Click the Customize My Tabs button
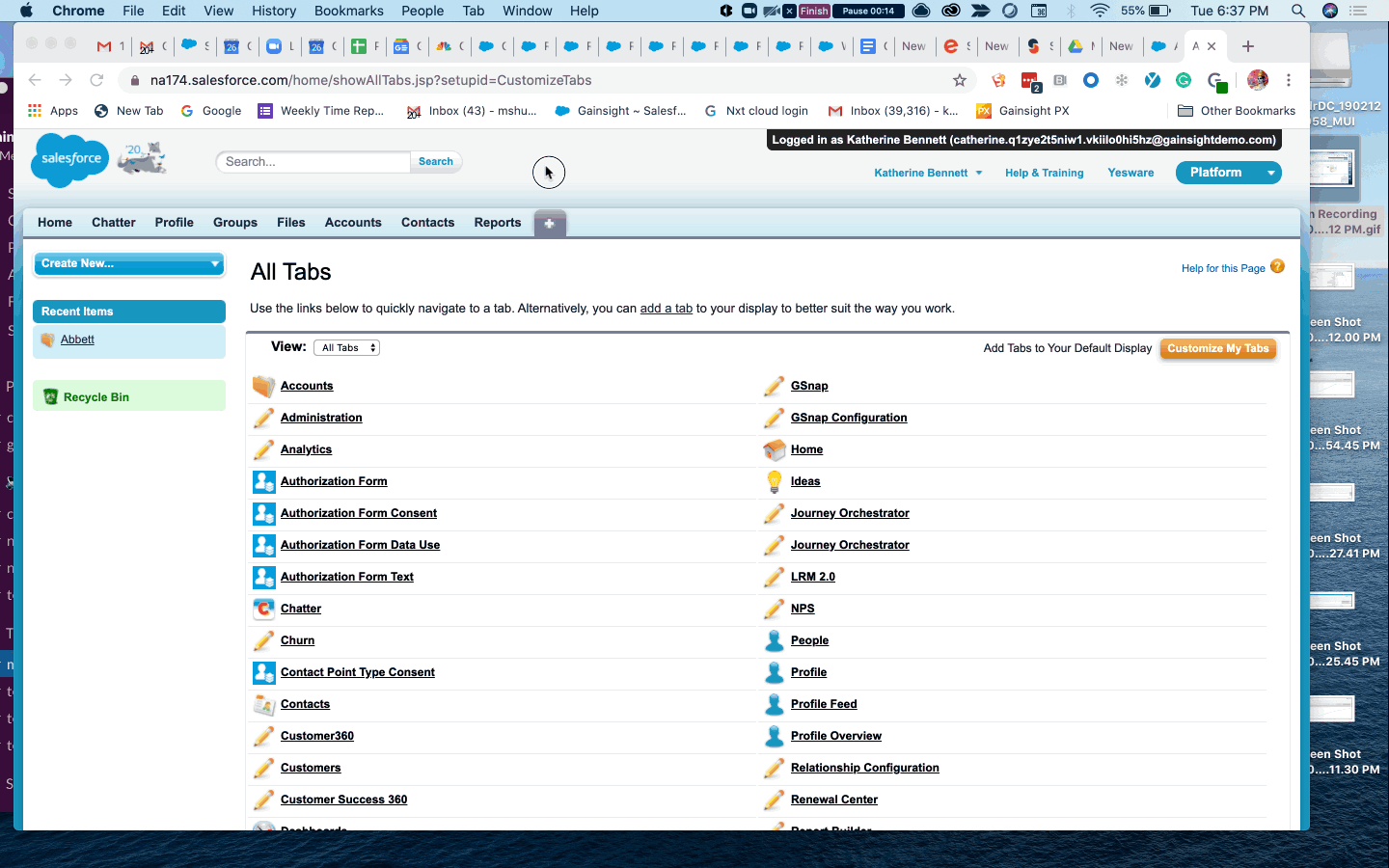Viewport: 1389px width, 868px height. pyautogui.click(x=1218, y=348)
